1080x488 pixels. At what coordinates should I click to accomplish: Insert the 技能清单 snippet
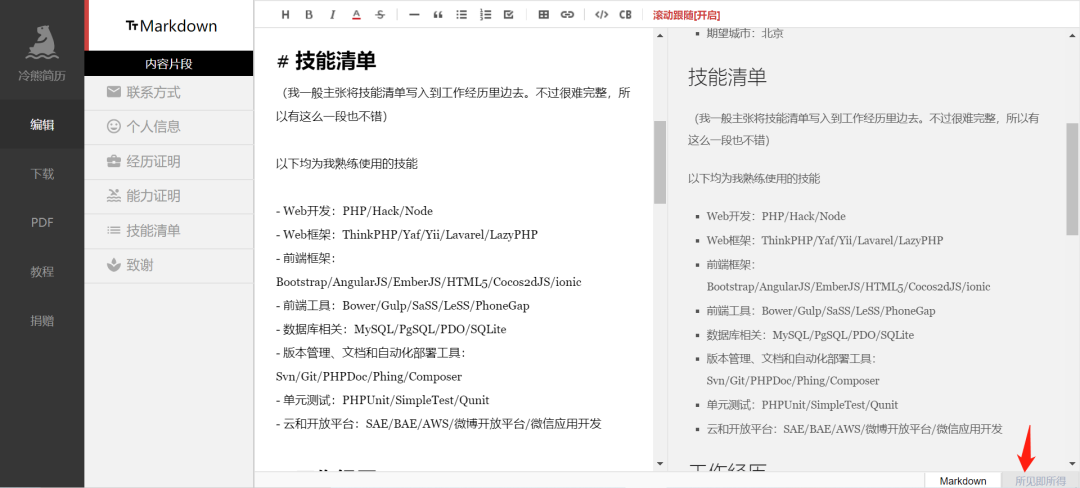click(x=169, y=231)
